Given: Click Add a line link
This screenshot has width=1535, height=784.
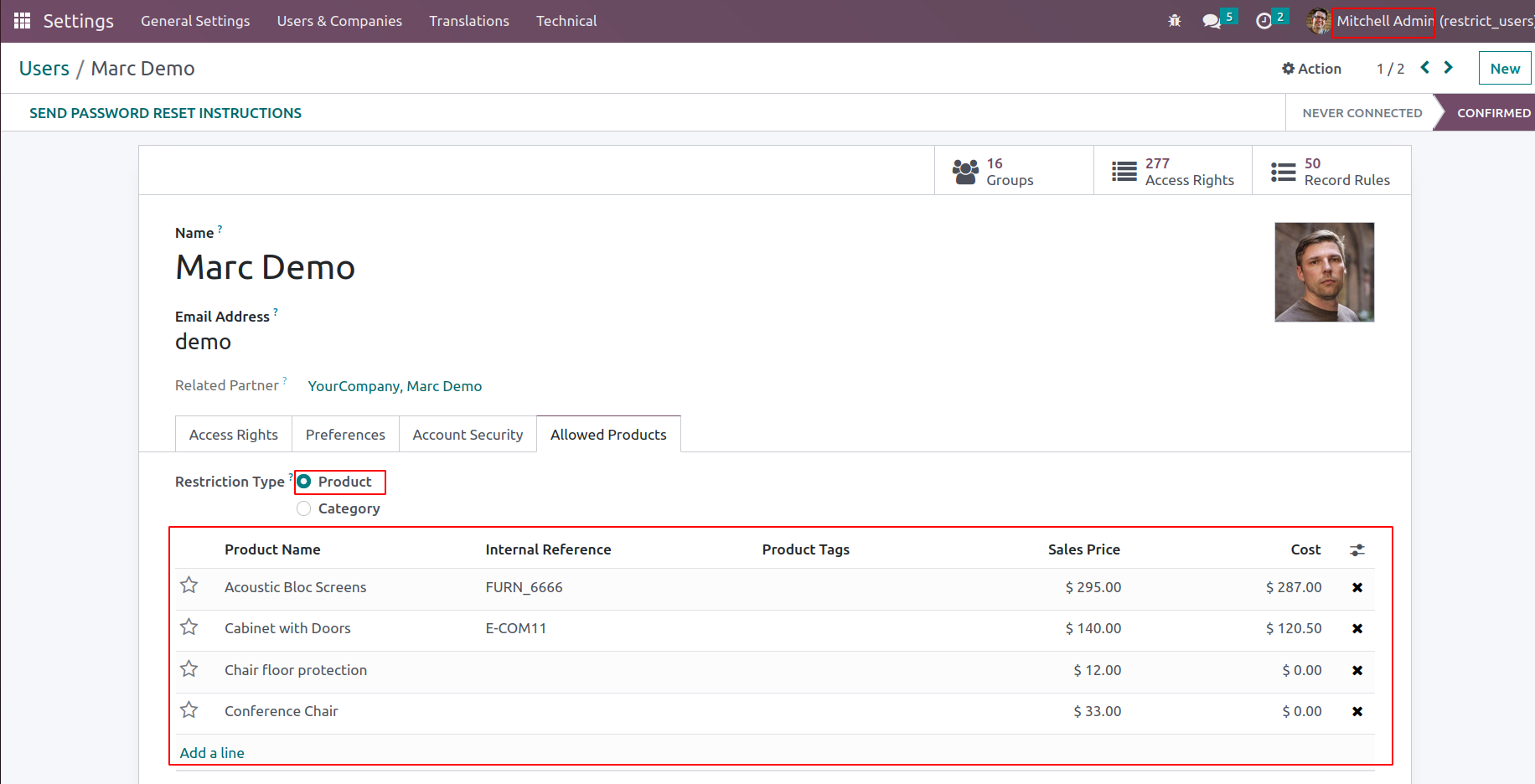Looking at the screenshot, I should (212, 753).
